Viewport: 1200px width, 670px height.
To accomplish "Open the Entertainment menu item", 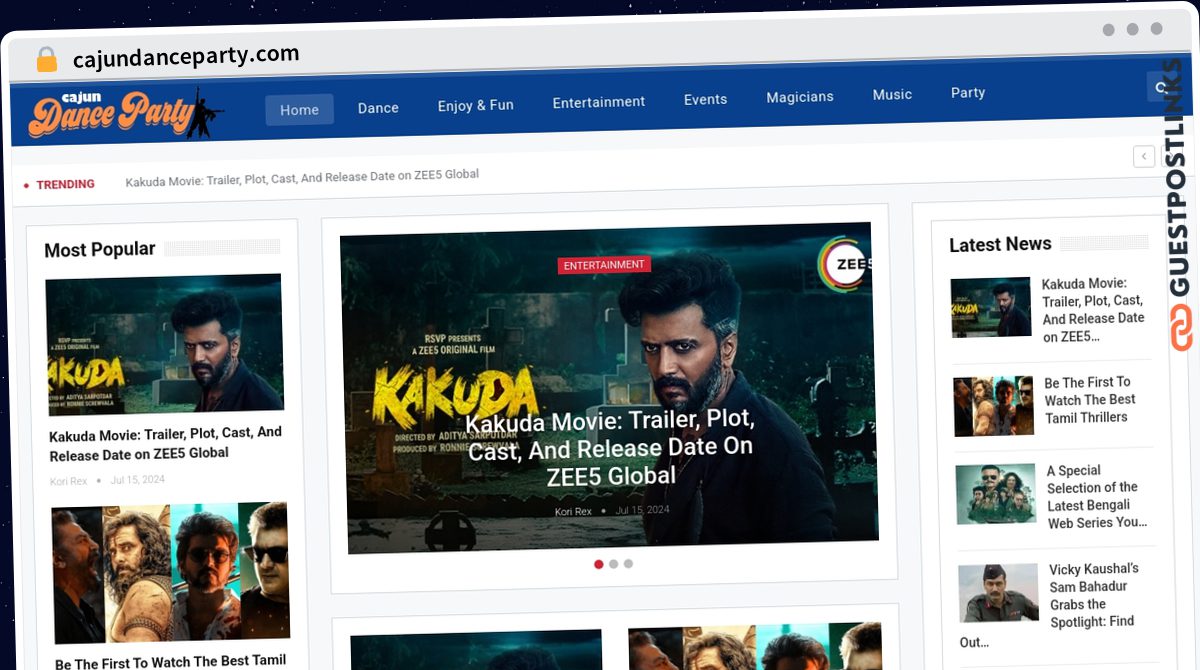I will 599,102.
